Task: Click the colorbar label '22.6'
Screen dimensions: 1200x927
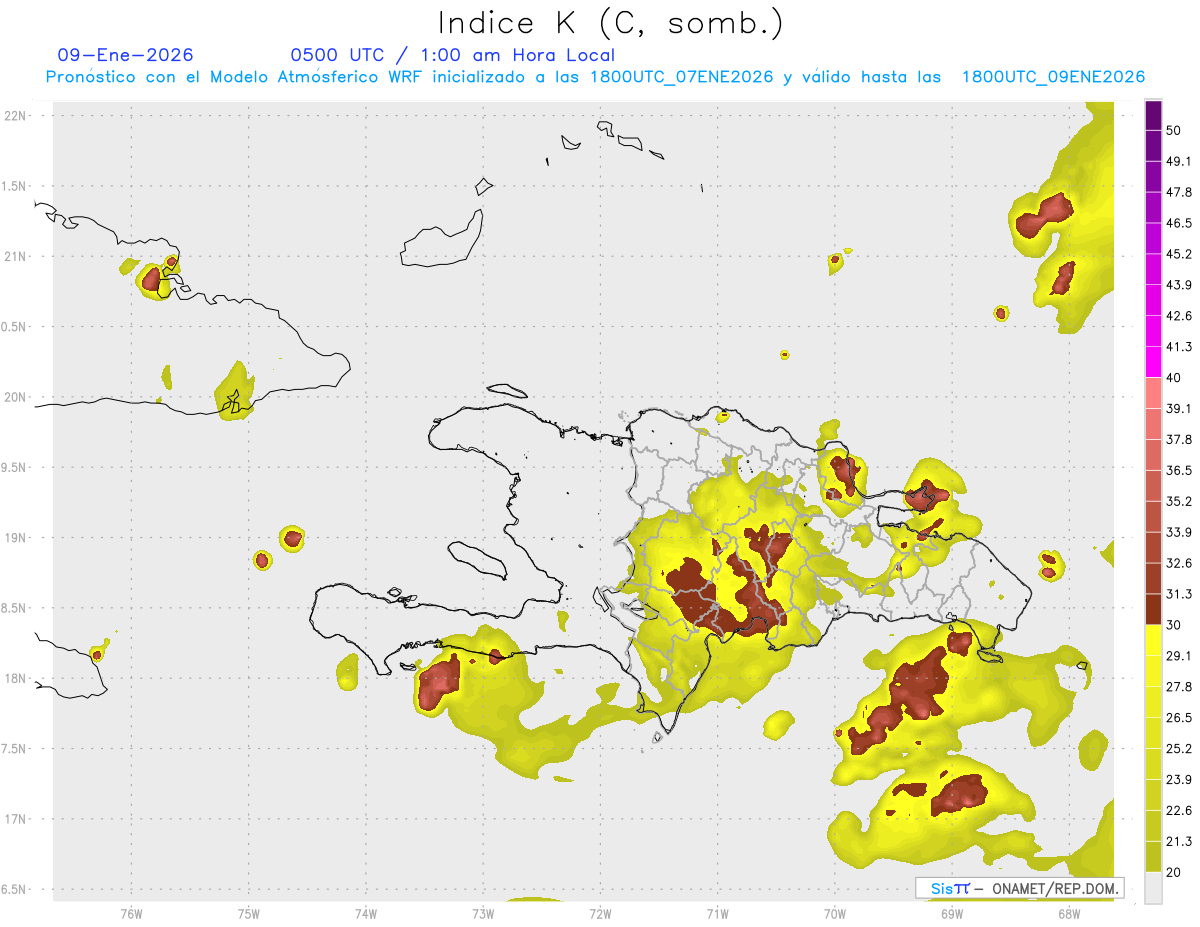Action: (x=1179, y=810)
